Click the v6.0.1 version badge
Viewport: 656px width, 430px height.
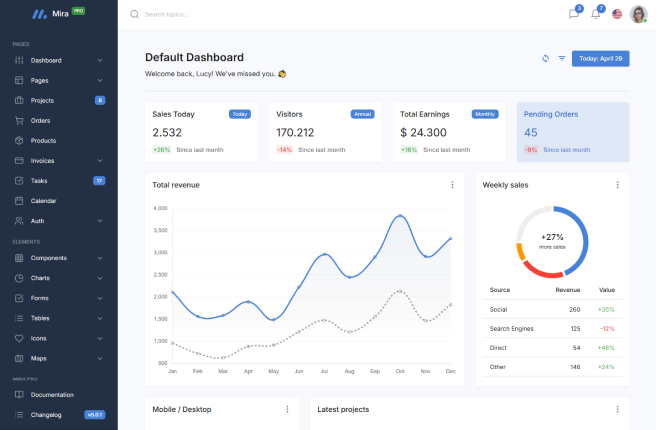pos(95,415)
